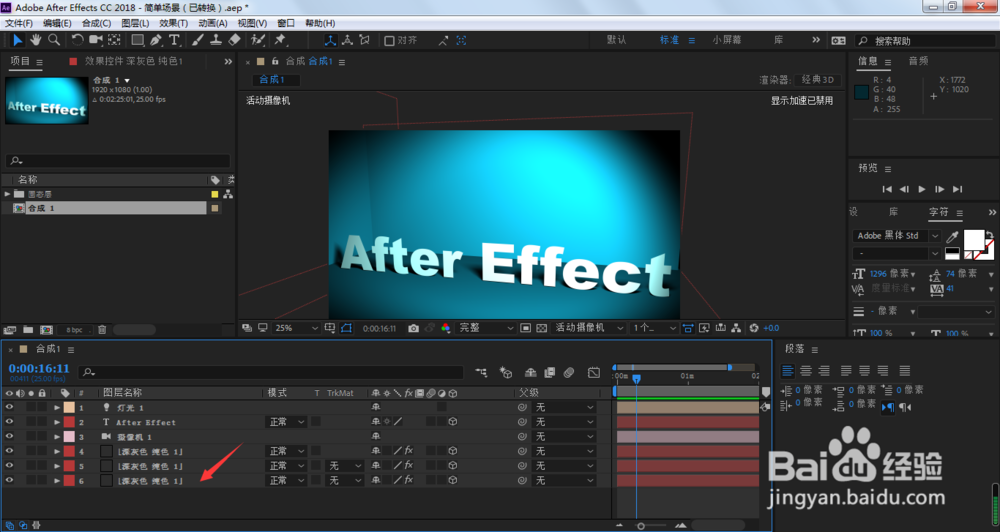Switch to 默认 workspace
Image resolution: width=1000 pixels, height=532 pixels.
616,40
